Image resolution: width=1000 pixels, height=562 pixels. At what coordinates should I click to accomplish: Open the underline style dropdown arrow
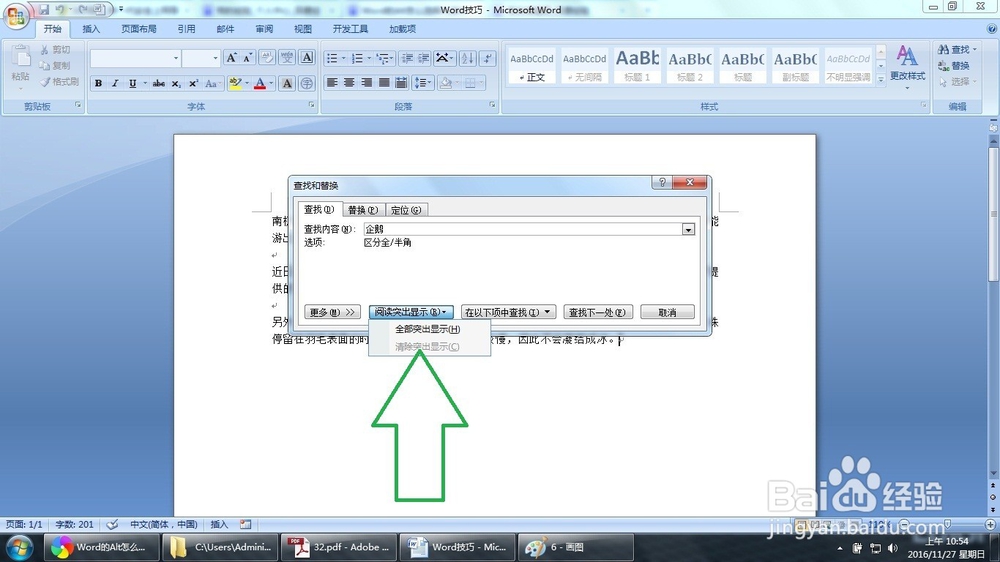[145, 84]
